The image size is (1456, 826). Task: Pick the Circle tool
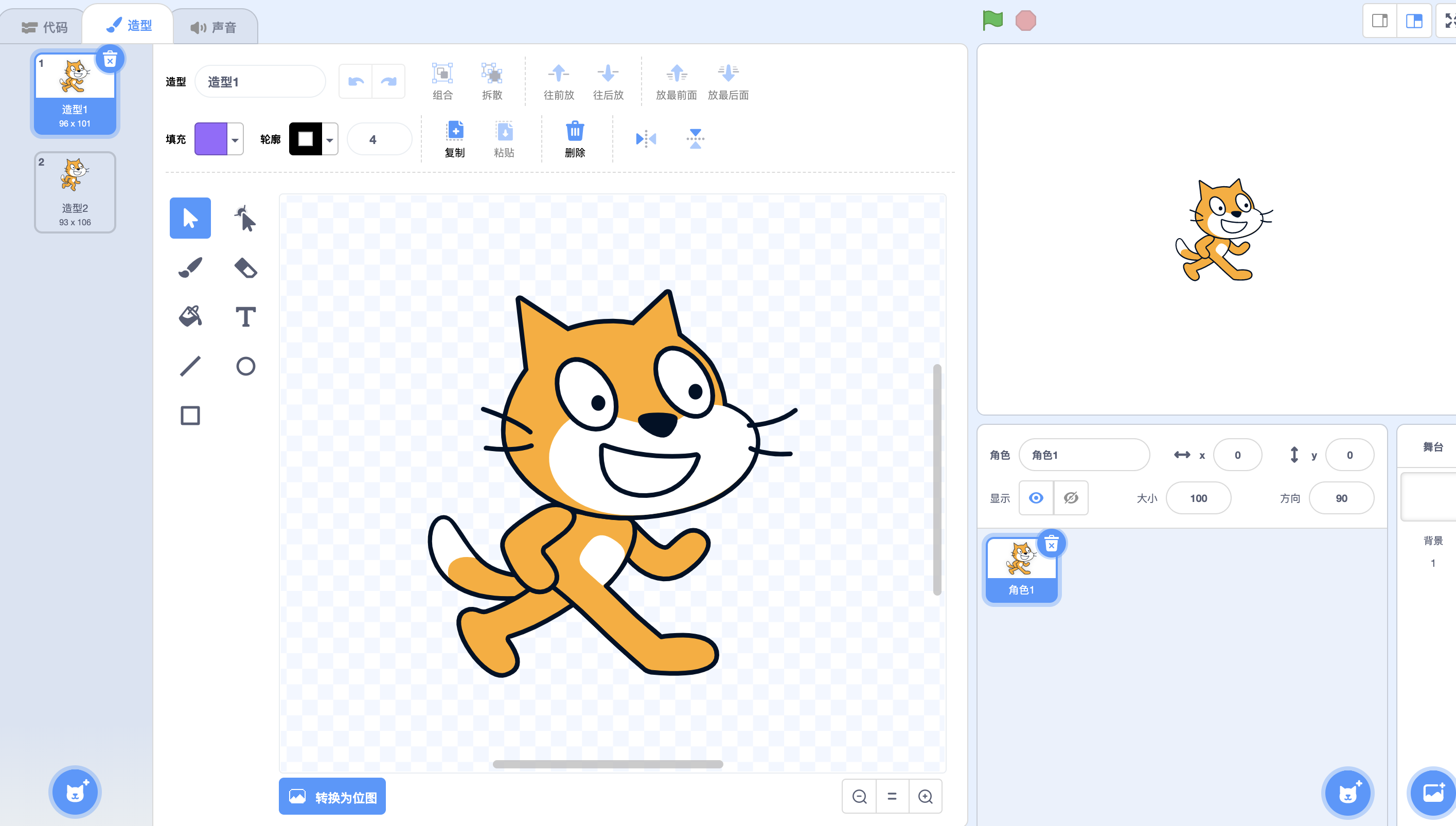coord(245,366)
